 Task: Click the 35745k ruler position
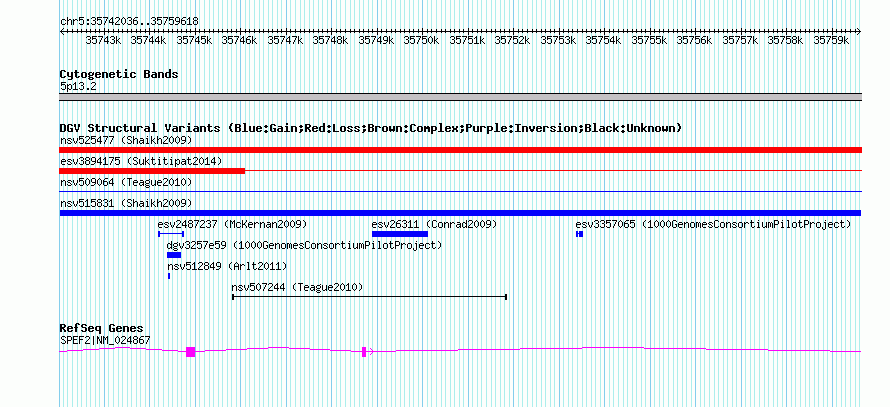[x=194, y=40]
